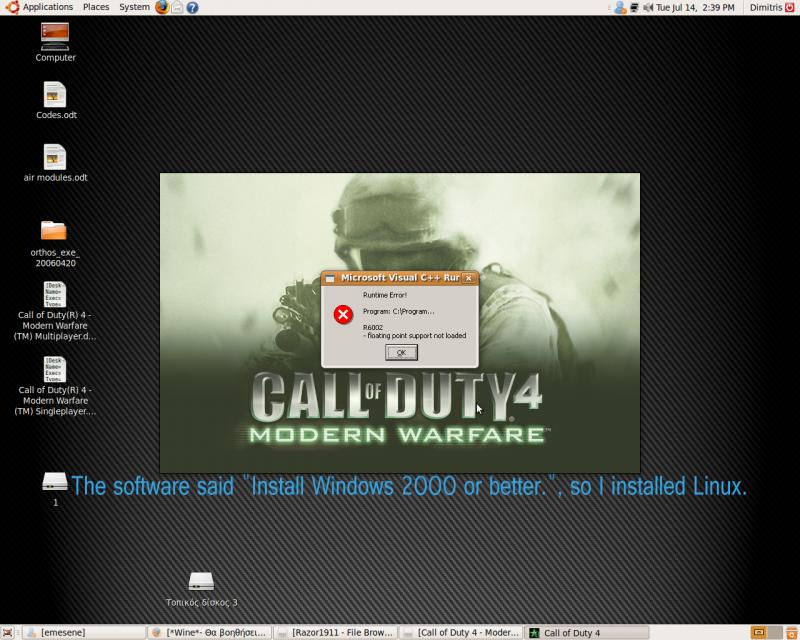This screenshot has width=800, height=640.
Task: Open the mail launcher in top panel
Action: tap(177, 7)
